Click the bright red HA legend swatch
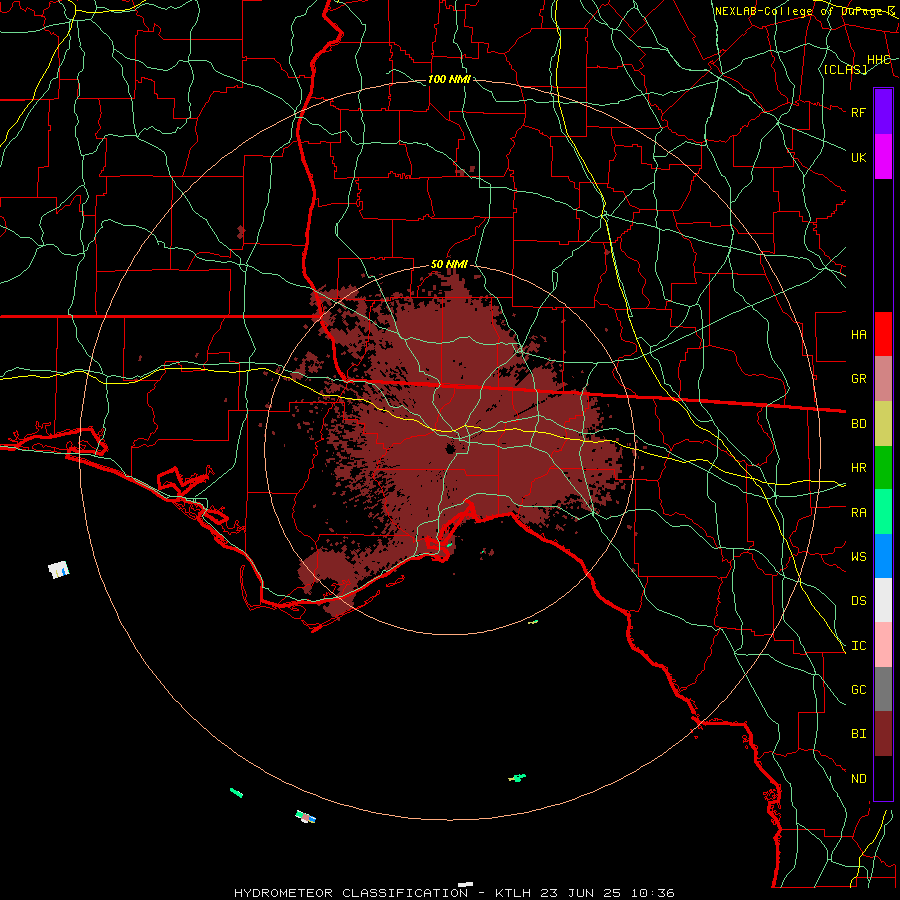The height and width of the screenshot is (900, 900). [883, 334]
